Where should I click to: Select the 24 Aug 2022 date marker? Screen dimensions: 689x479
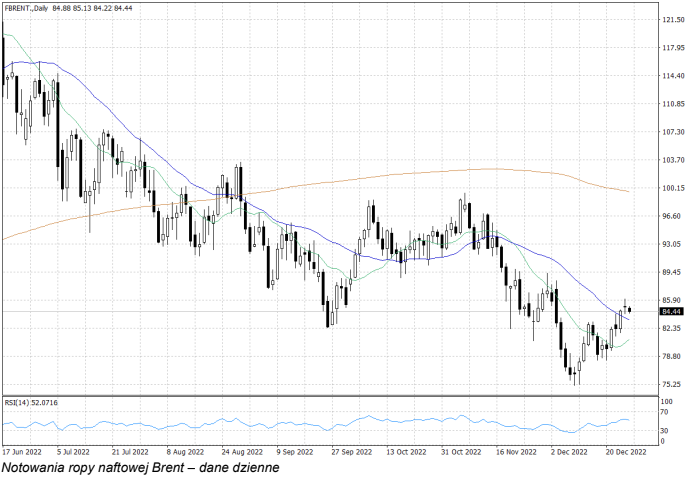(x=240, y=451)
